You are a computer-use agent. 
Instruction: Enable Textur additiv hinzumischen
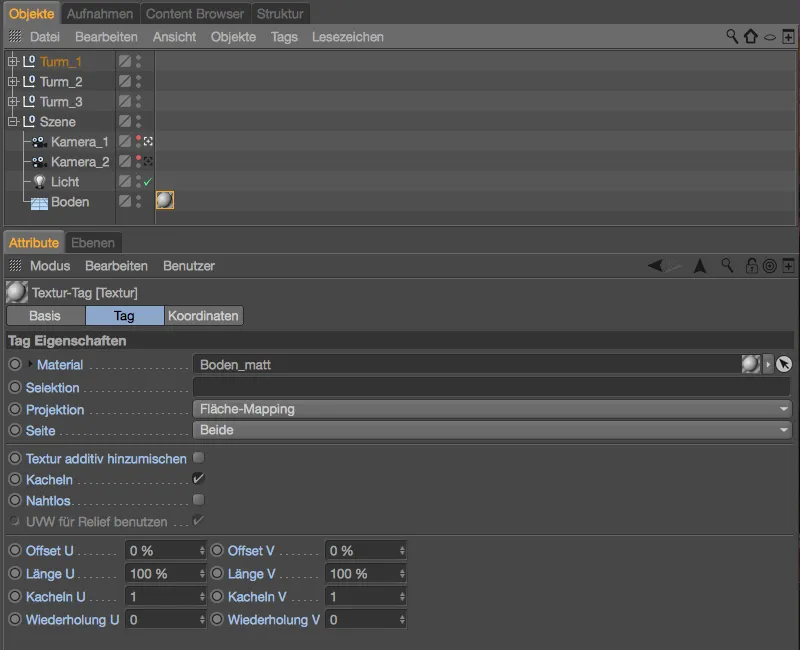tap(198, 457)
